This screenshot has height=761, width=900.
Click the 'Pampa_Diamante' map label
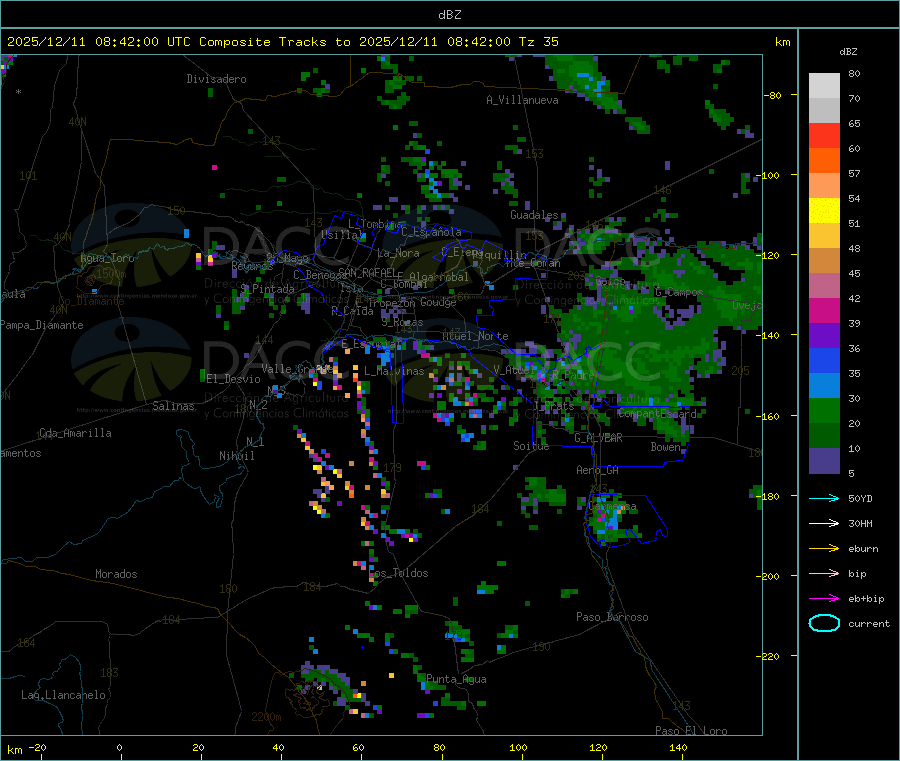41,325
